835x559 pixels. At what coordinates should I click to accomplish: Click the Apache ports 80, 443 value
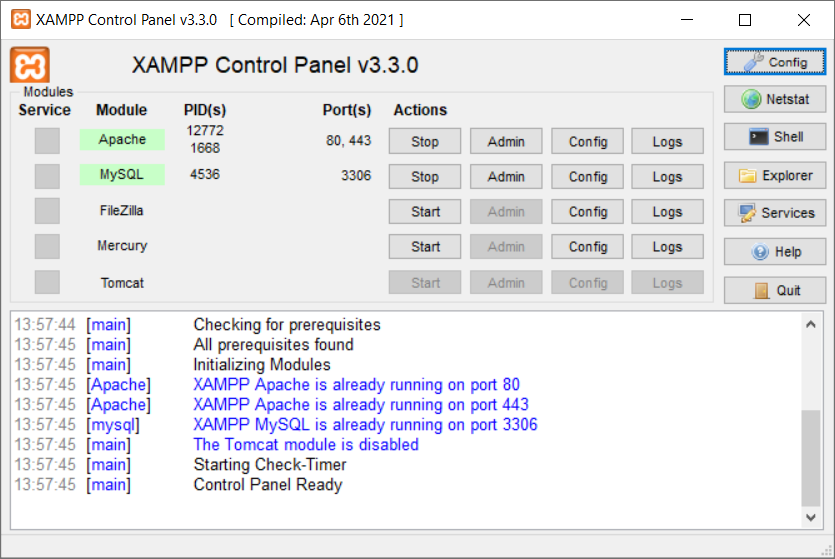[348, 141]
